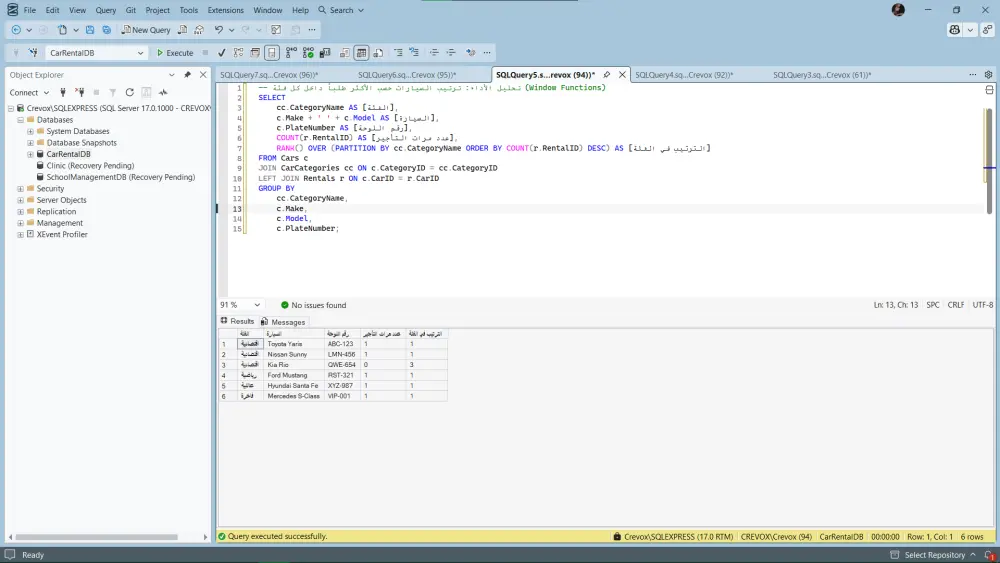Switch to the SQLQuery4 tab

click(x=684, y=75)
